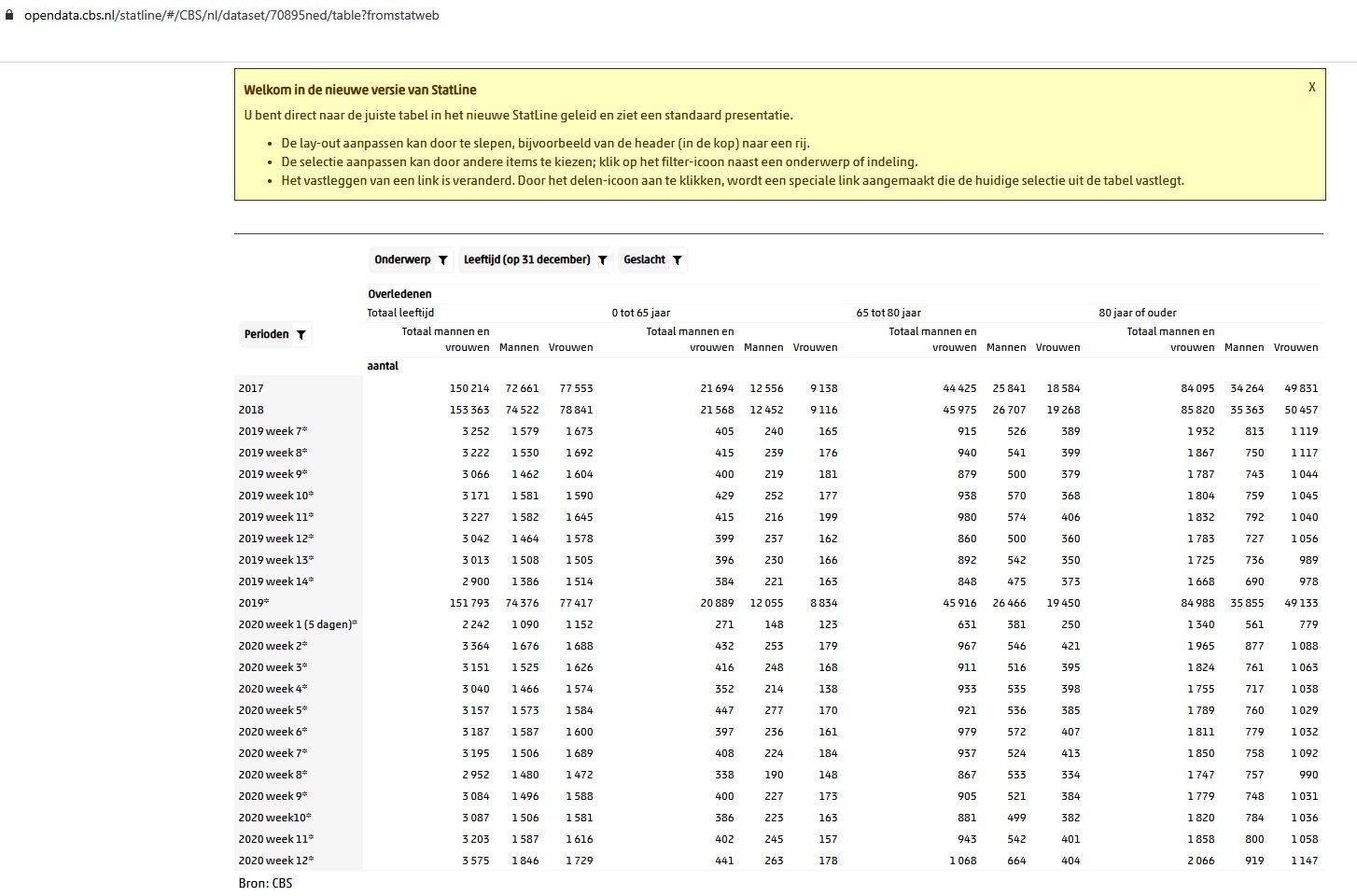Click cell value 151 793 in 2019* row
Screen dimensions: 1357x896
[x=469, y=603]
